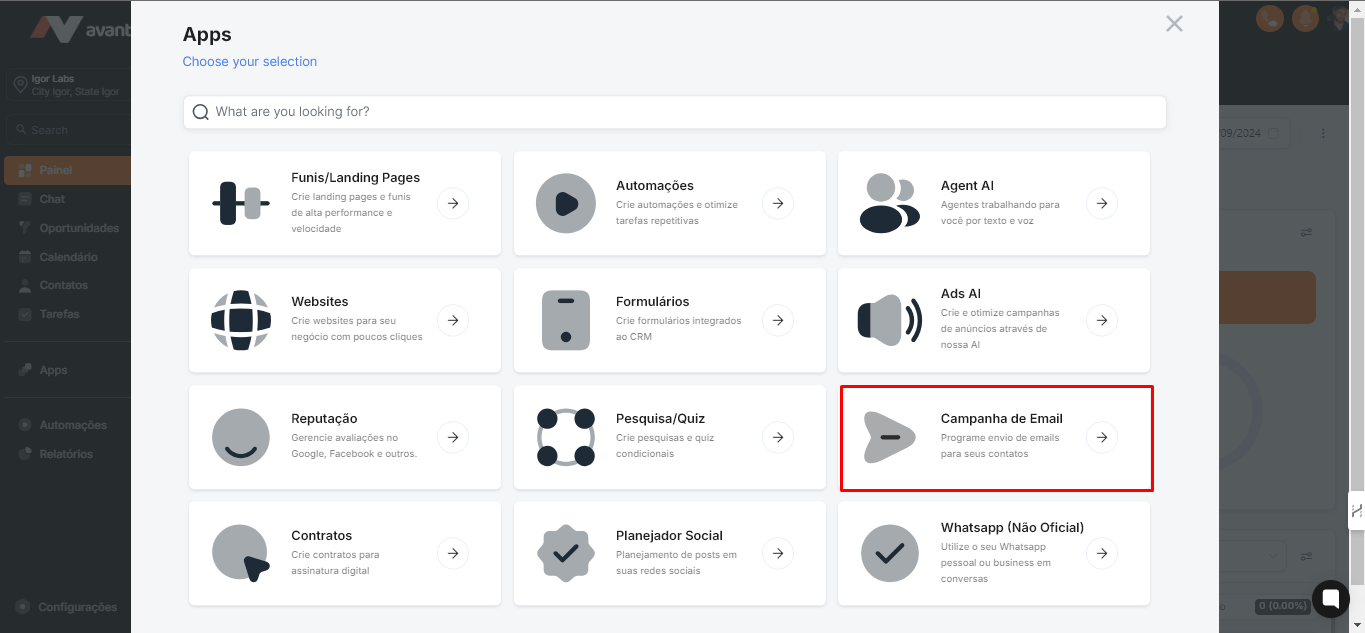Click the Ads AI speaker icon

[x=889, y=320]
